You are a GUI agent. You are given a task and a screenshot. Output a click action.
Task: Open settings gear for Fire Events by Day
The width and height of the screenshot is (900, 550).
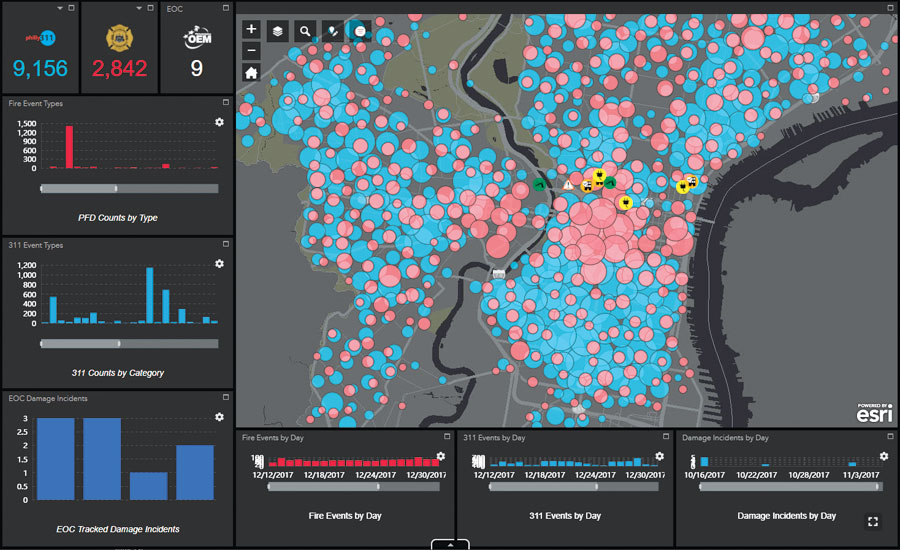click(441, 456)
